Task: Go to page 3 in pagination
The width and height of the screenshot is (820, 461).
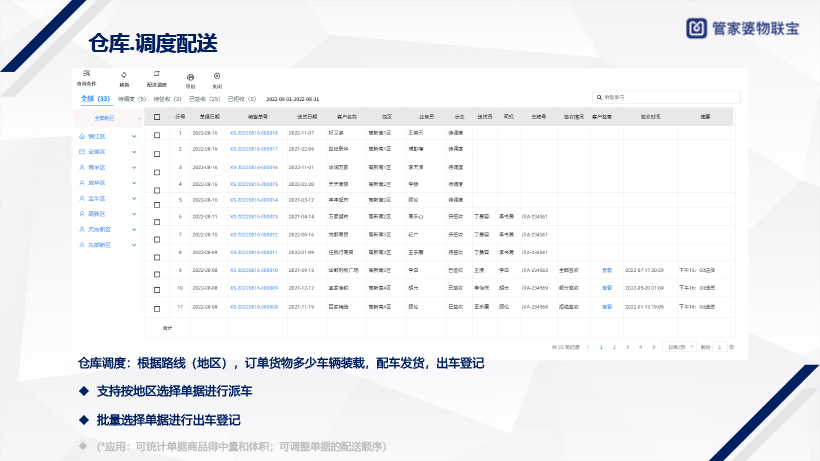Action: pyautogui.click(x=627, y=346)
